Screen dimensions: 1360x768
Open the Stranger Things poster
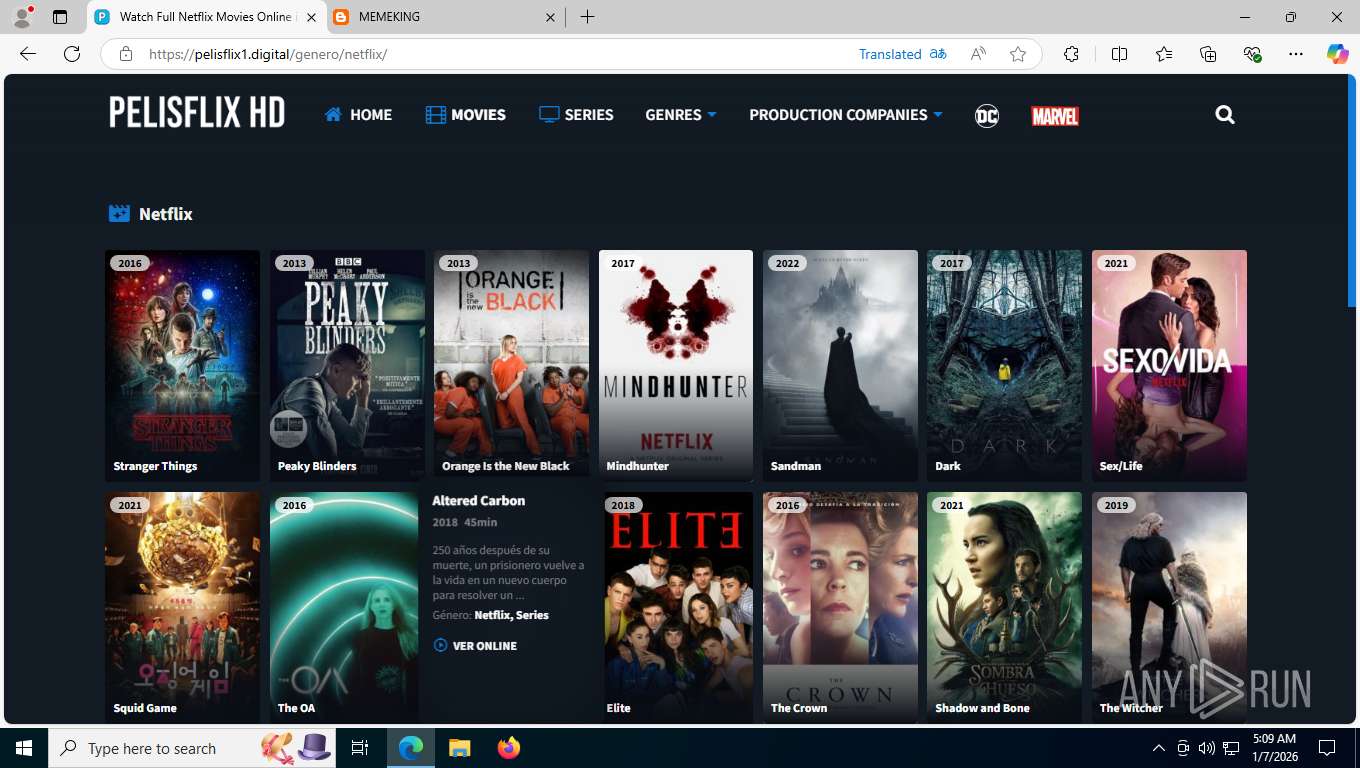pos(182,365)
